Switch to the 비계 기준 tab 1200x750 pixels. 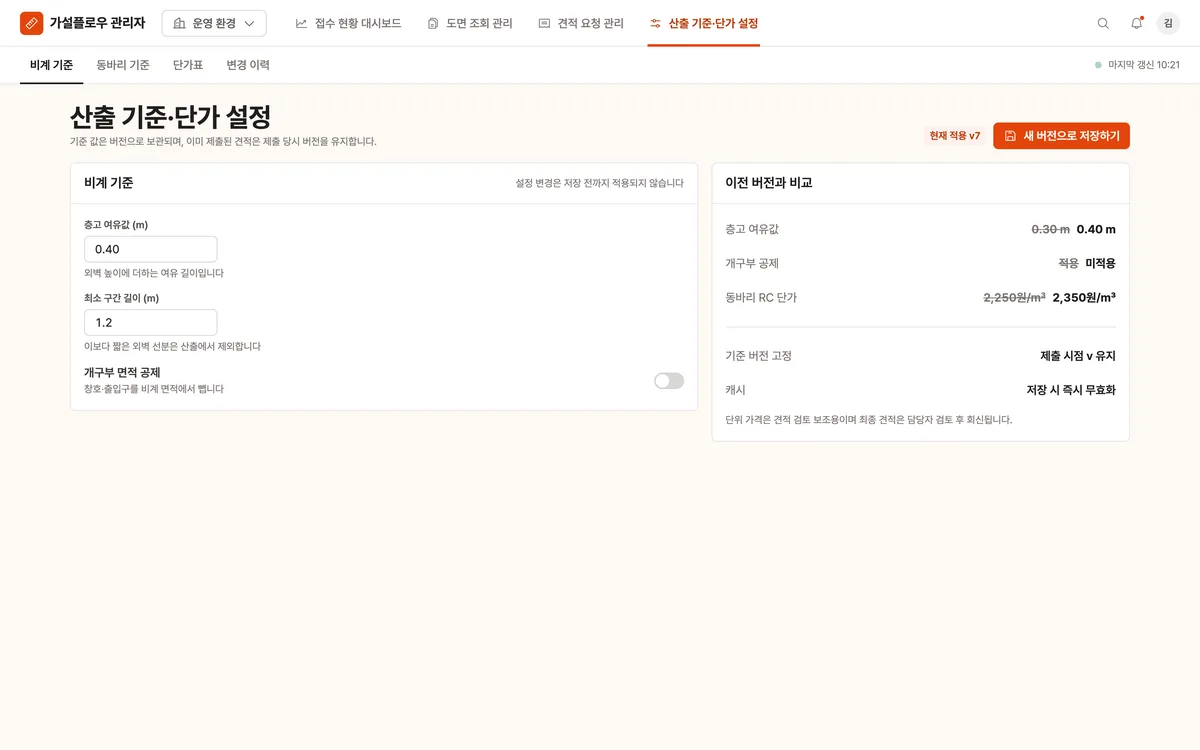coord(51,65)
